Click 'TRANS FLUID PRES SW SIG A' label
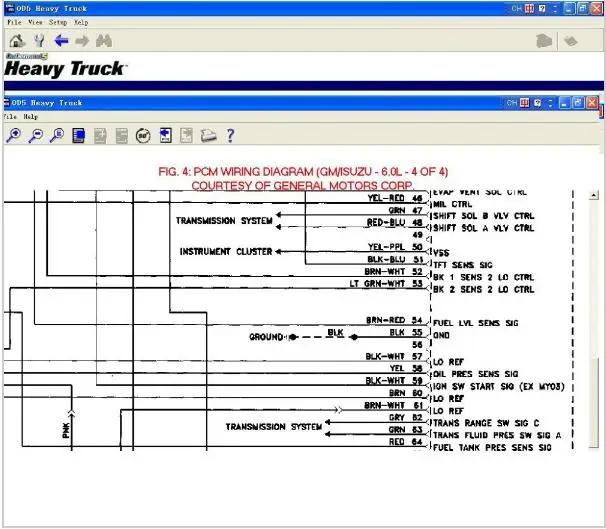The height and width of the screenshot is (529, 606). click(x=497, y=435)
